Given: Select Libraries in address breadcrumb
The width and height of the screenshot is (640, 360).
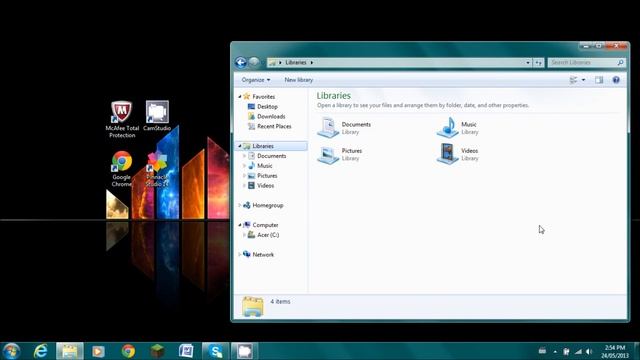Looking at the screenshot, I should click(296, 62).
